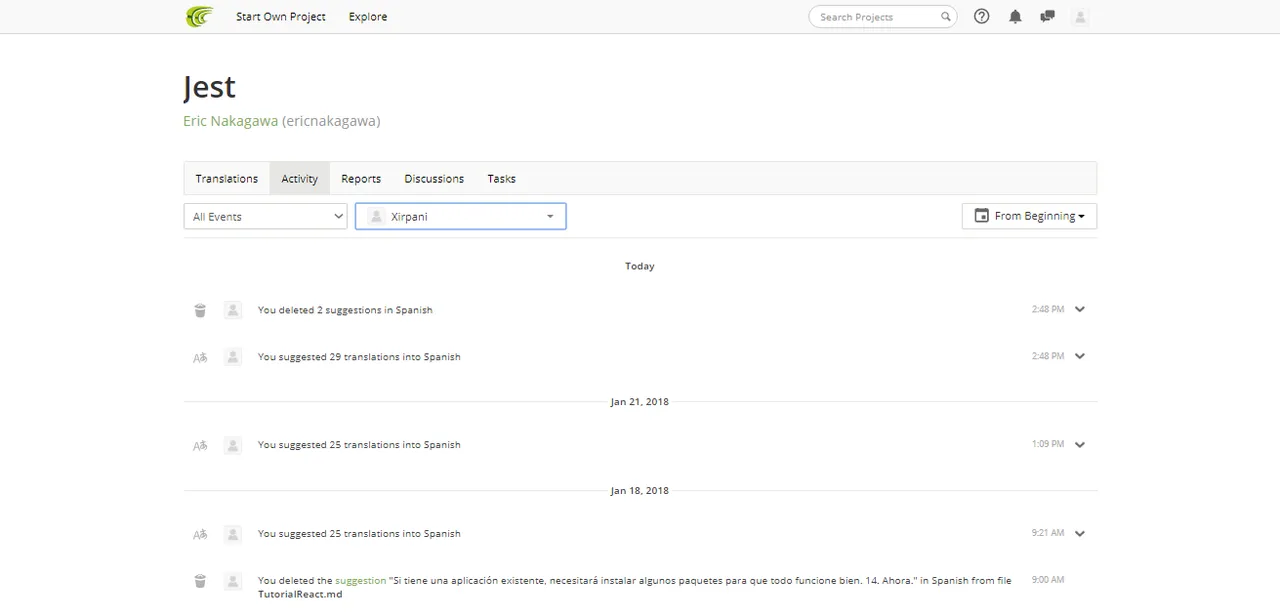Open the Reports tab
Screen dimensions: 1280x616
coord(361,179)
